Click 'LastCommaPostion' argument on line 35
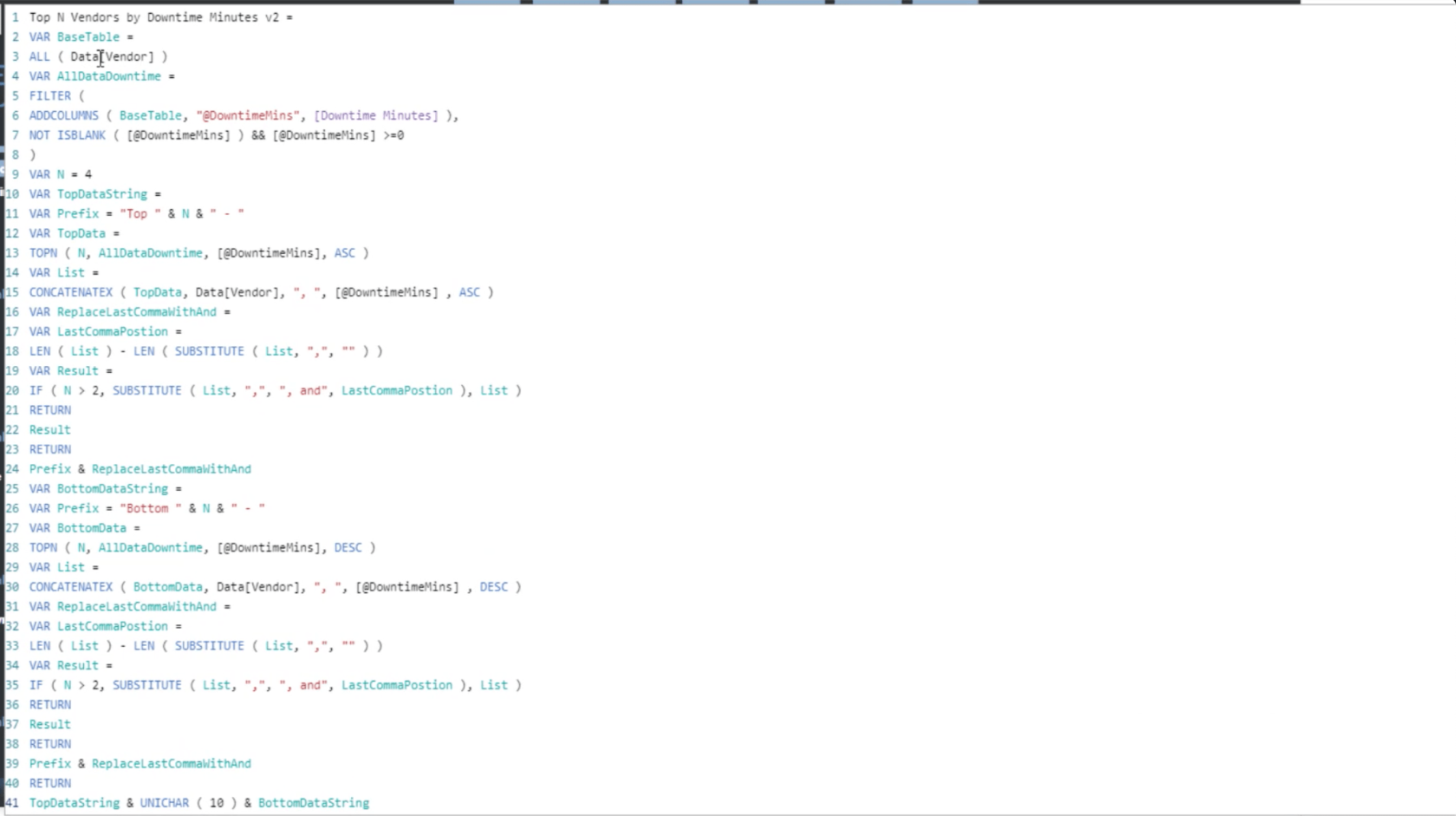The height and width of the screenshot is (816, 1456). coord(397,685)
